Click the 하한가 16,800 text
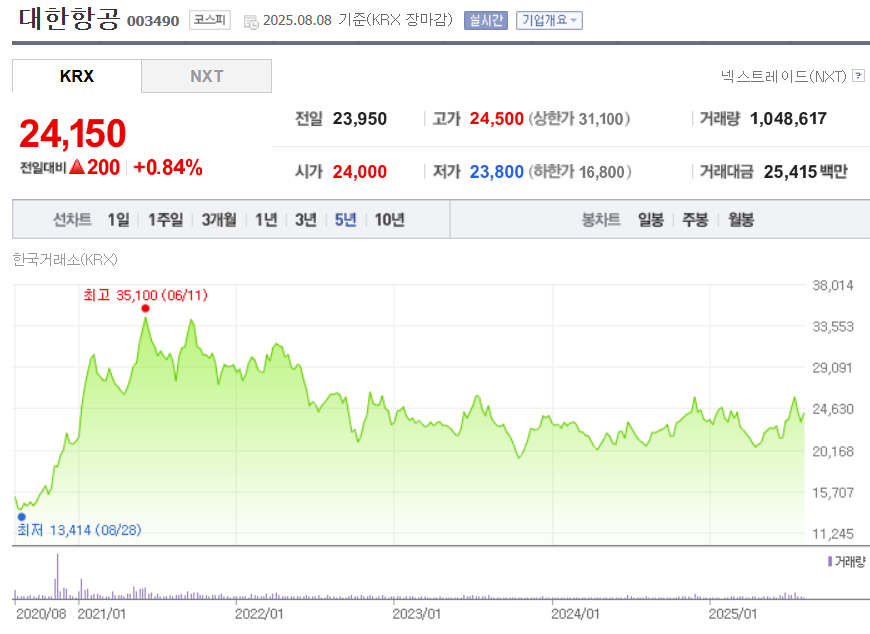 (580, 171)
